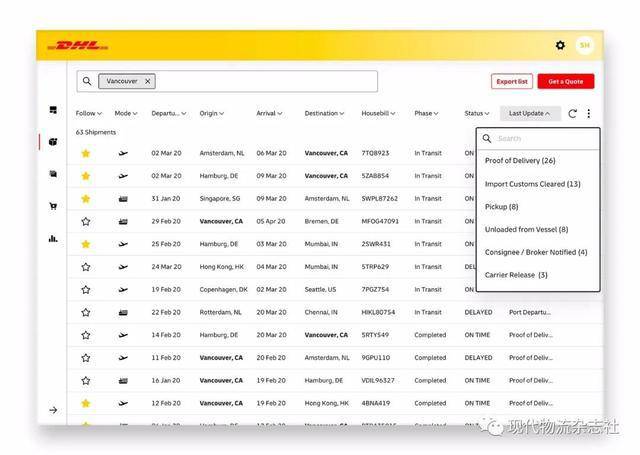Open the SH user avatar menu

584,45
